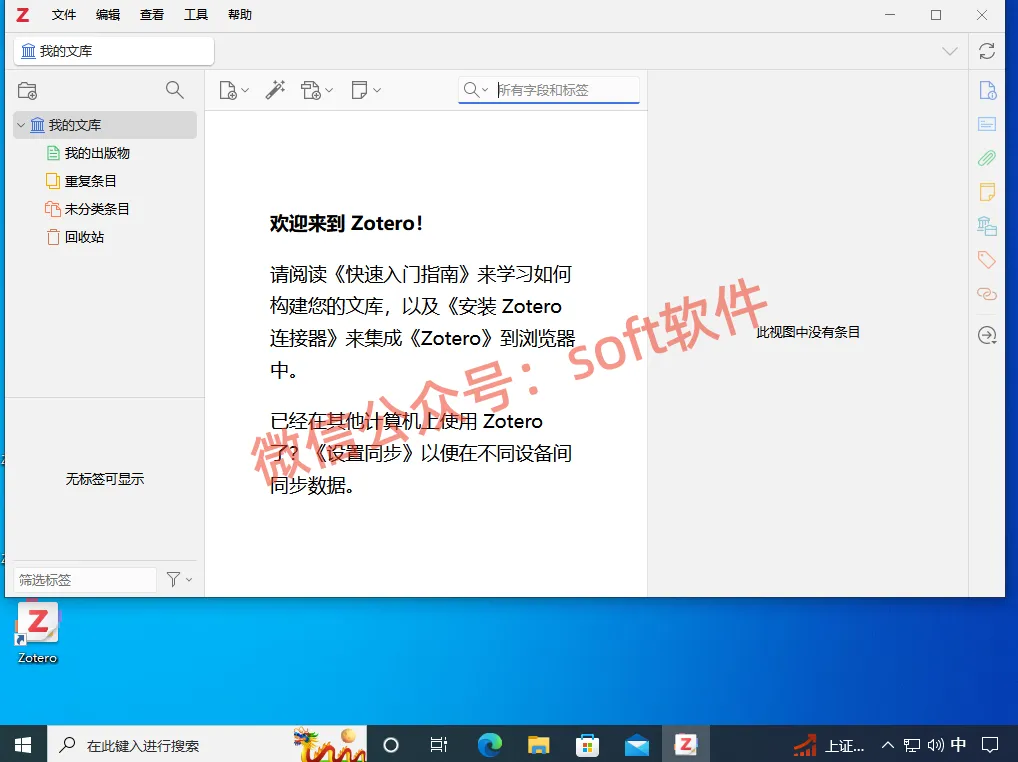Click the Locate arrow icon

click(x=987, y=335)
